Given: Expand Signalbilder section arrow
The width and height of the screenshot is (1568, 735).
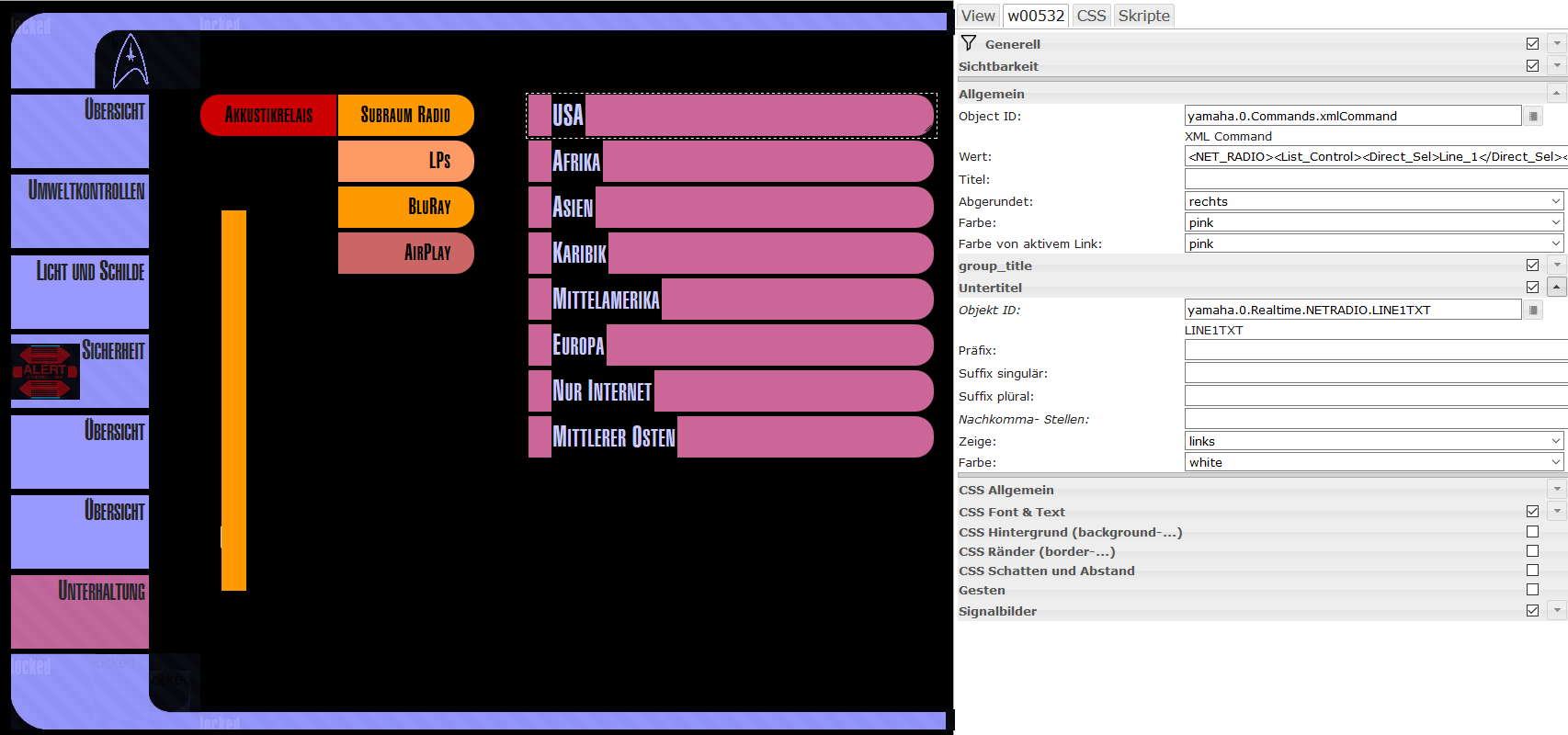Looking at the screenshot, I should pos(1557,610).
